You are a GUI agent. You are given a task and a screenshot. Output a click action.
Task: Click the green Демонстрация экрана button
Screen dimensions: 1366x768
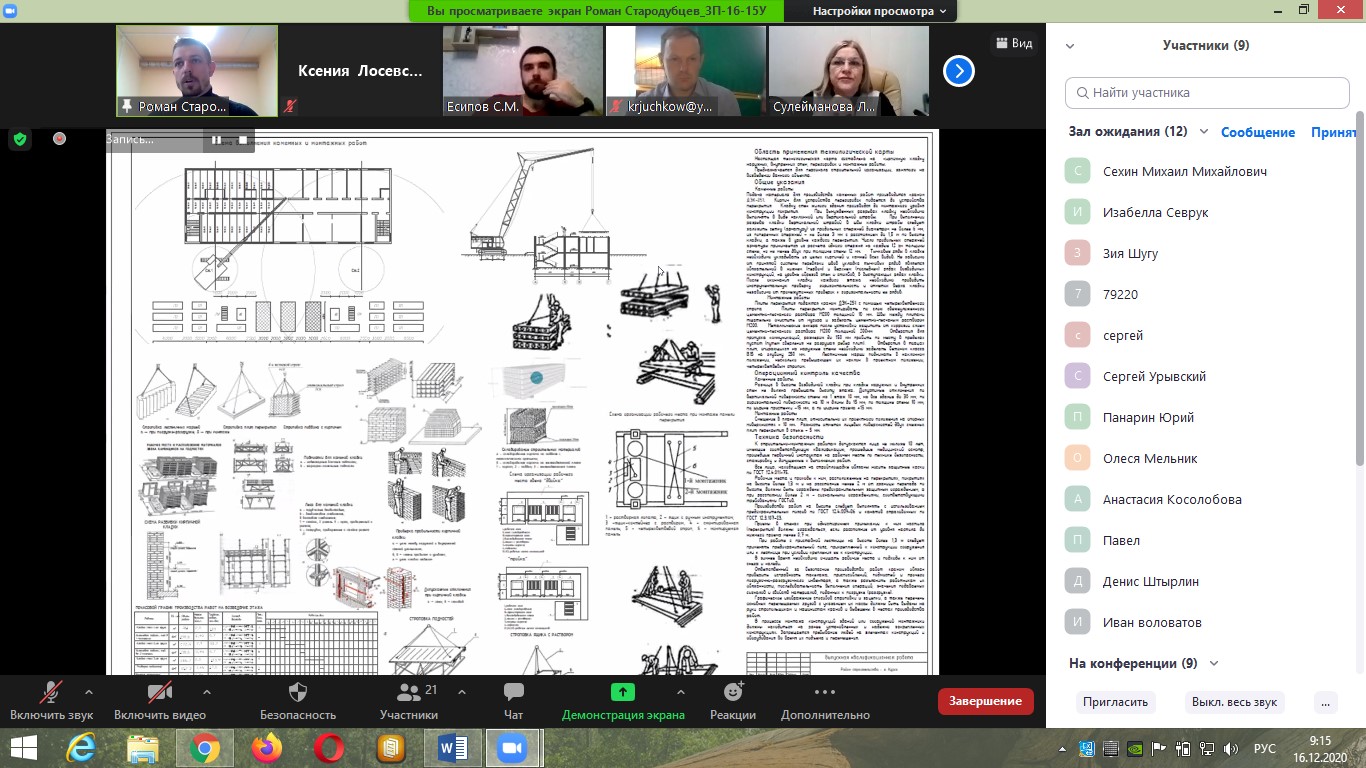pyautogui.click(x=623, y=700)
